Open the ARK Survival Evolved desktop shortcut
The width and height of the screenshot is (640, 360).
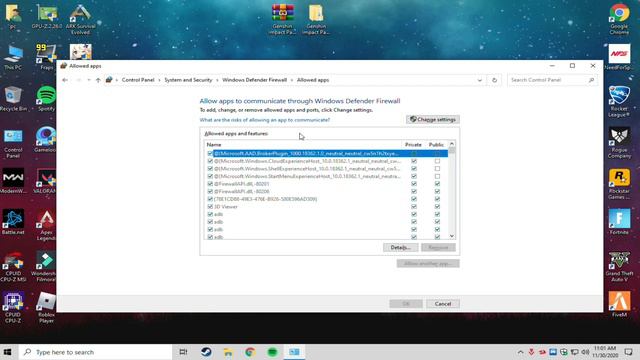pos(80,19)
